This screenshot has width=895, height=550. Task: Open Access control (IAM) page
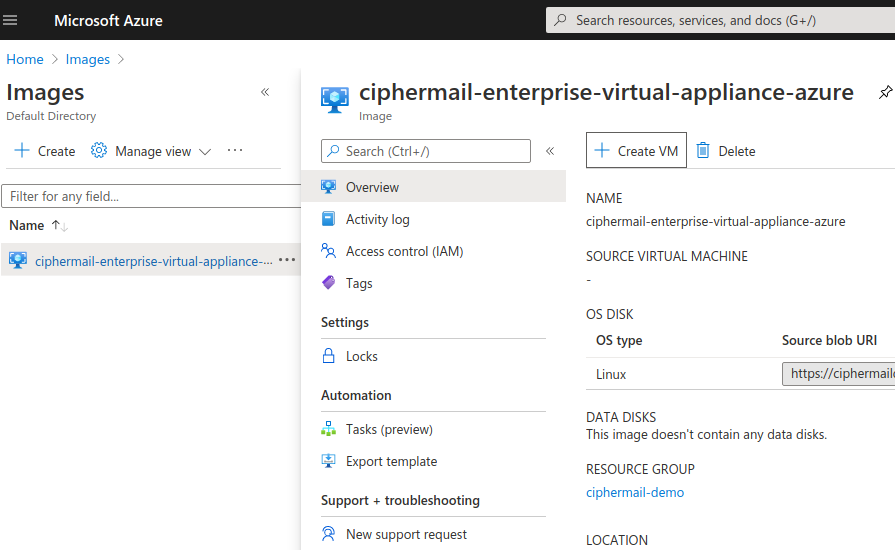(404, 251)
